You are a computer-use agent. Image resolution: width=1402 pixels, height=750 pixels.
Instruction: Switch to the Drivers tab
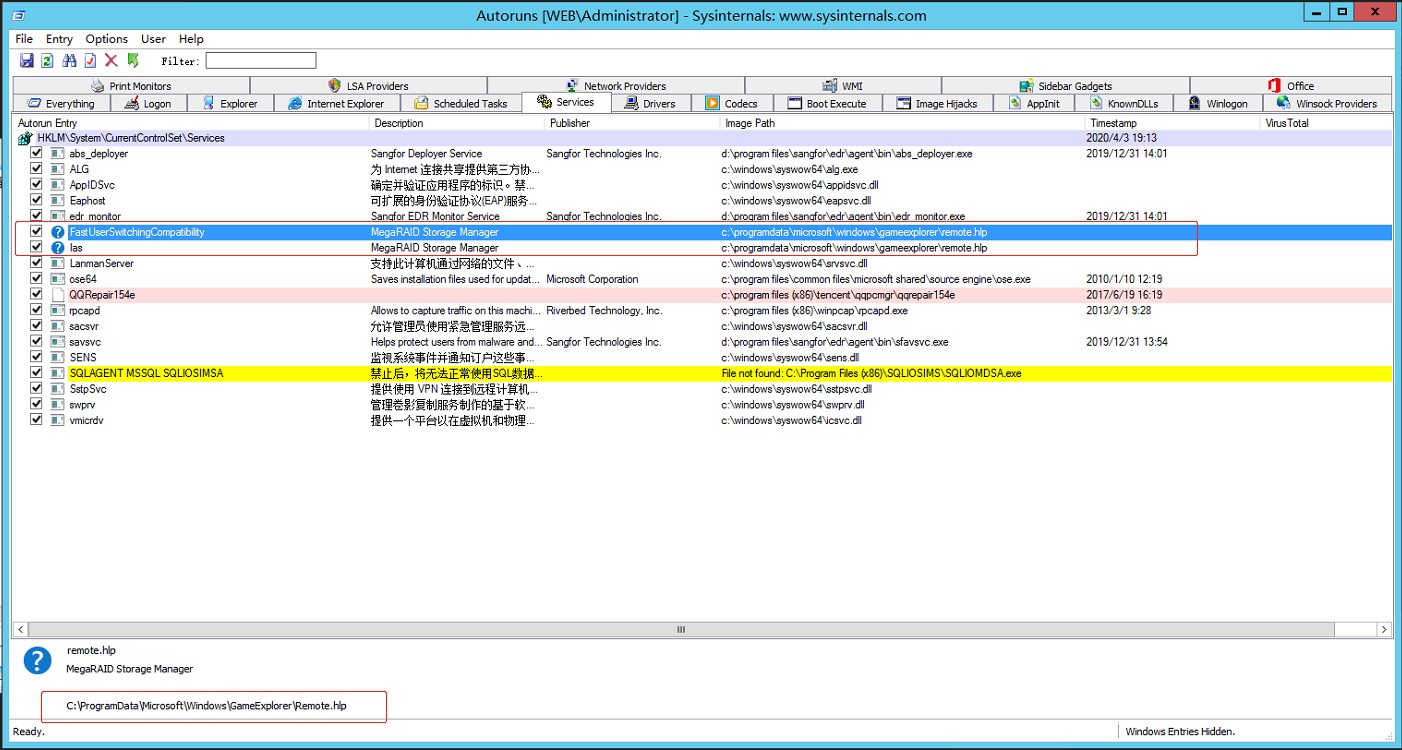(x=650, y=103)
